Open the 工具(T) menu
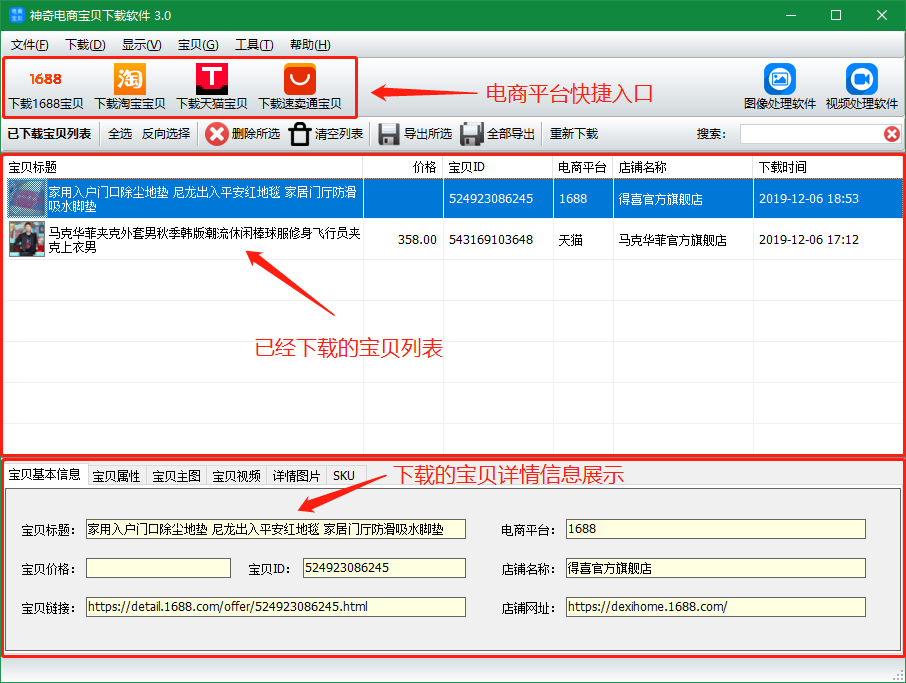 coord(254,45)
